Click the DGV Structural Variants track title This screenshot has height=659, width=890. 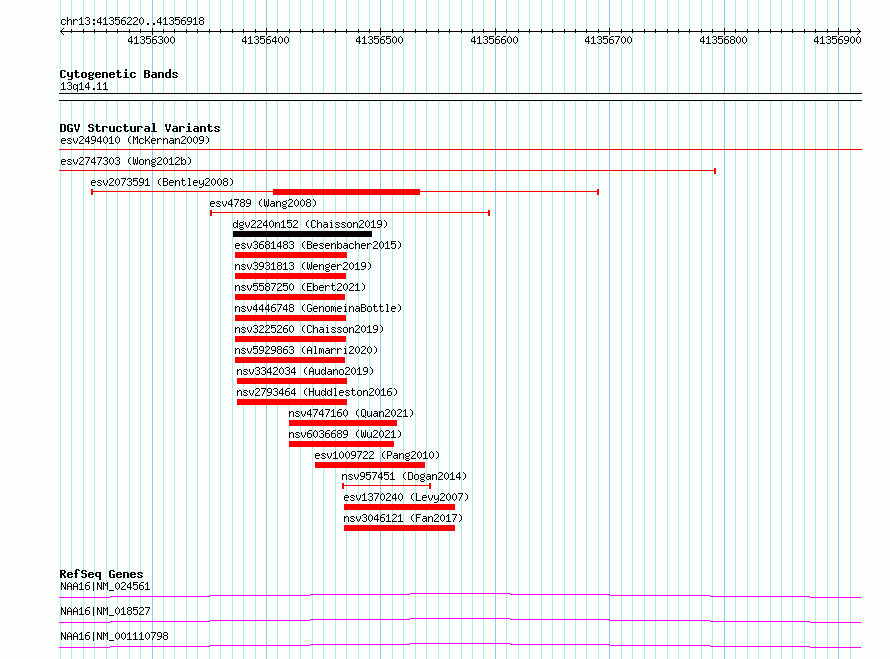(140, 128)
